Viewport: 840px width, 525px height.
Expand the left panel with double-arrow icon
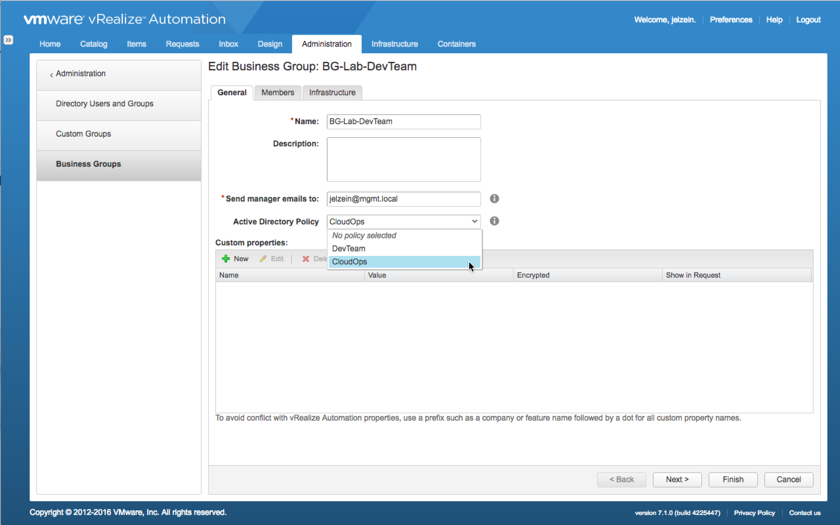(x=8, y=40)
